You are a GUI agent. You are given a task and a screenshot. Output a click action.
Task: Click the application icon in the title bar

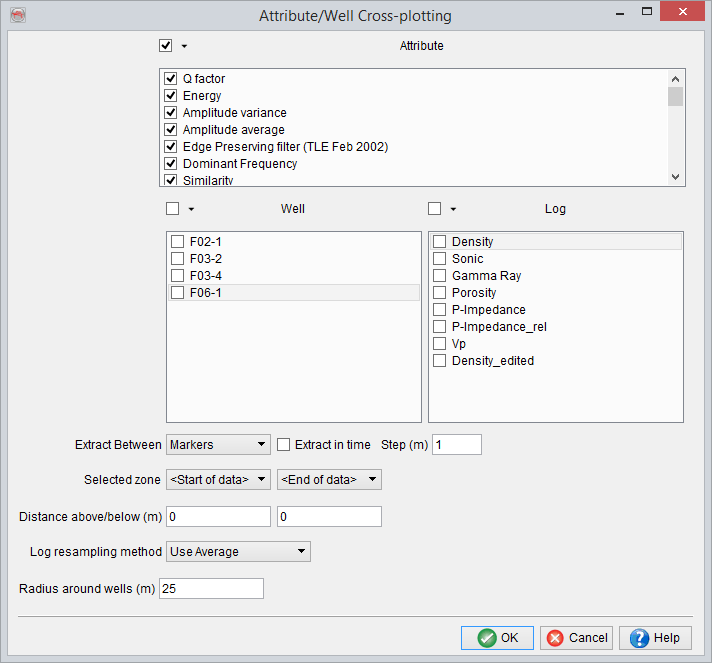17,15
